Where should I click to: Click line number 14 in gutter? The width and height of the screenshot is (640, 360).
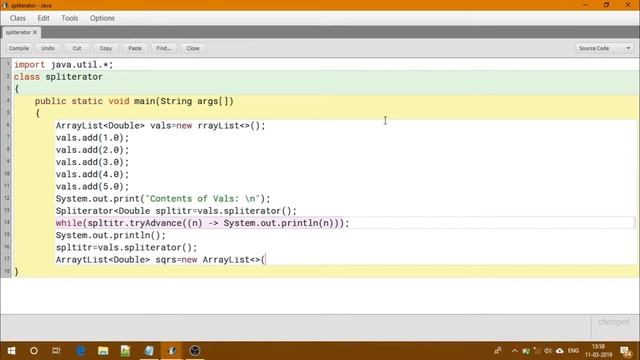click(x=7, y=222)
